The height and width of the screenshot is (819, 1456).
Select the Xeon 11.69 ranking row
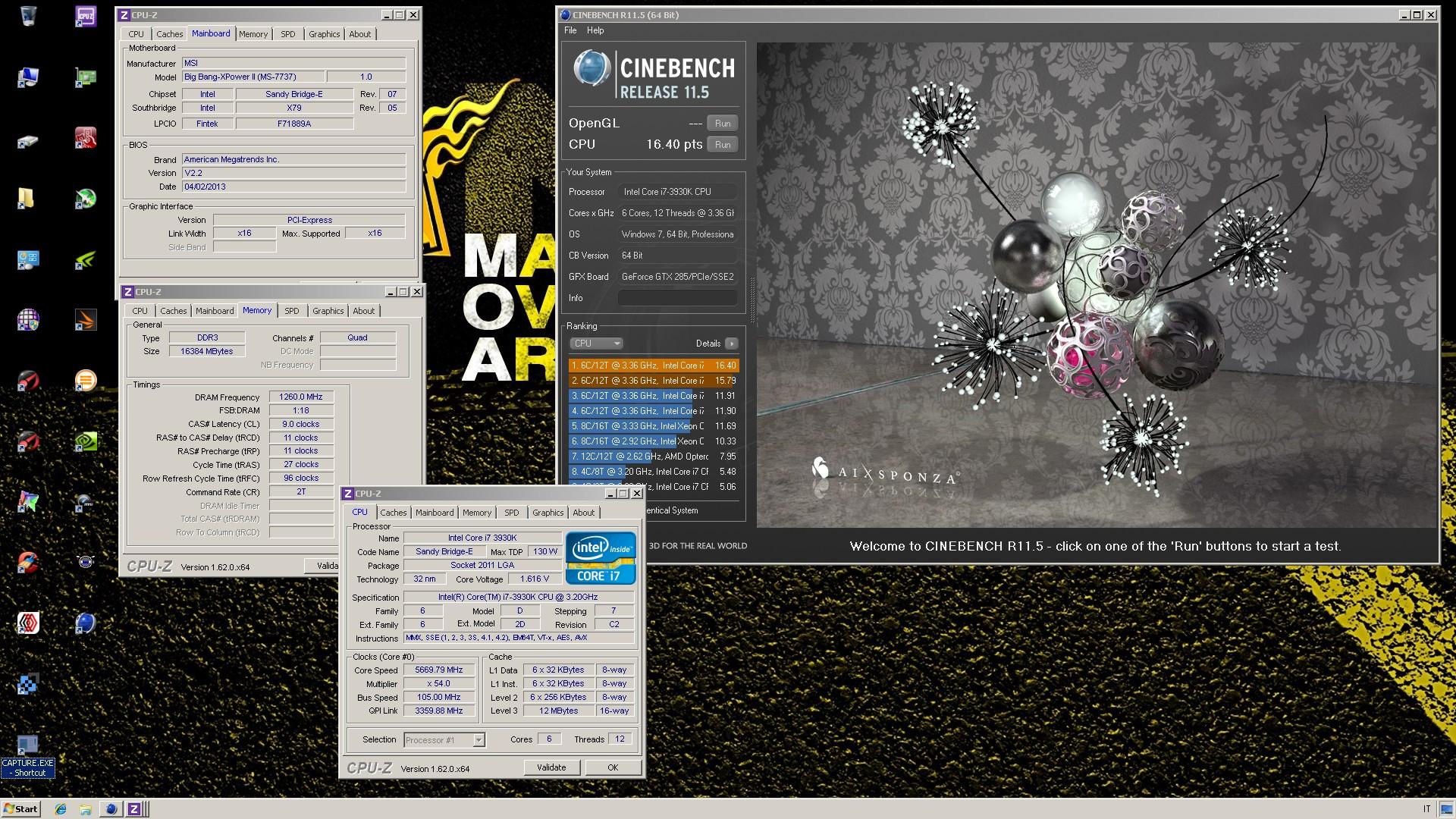tap(653, 426)
